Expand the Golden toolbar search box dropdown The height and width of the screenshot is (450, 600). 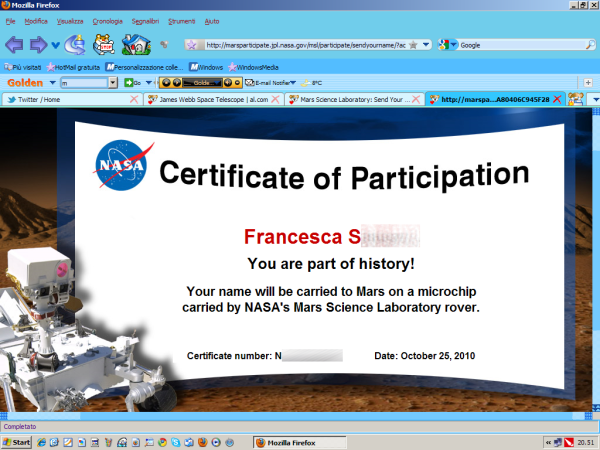[x=113, y=83]
